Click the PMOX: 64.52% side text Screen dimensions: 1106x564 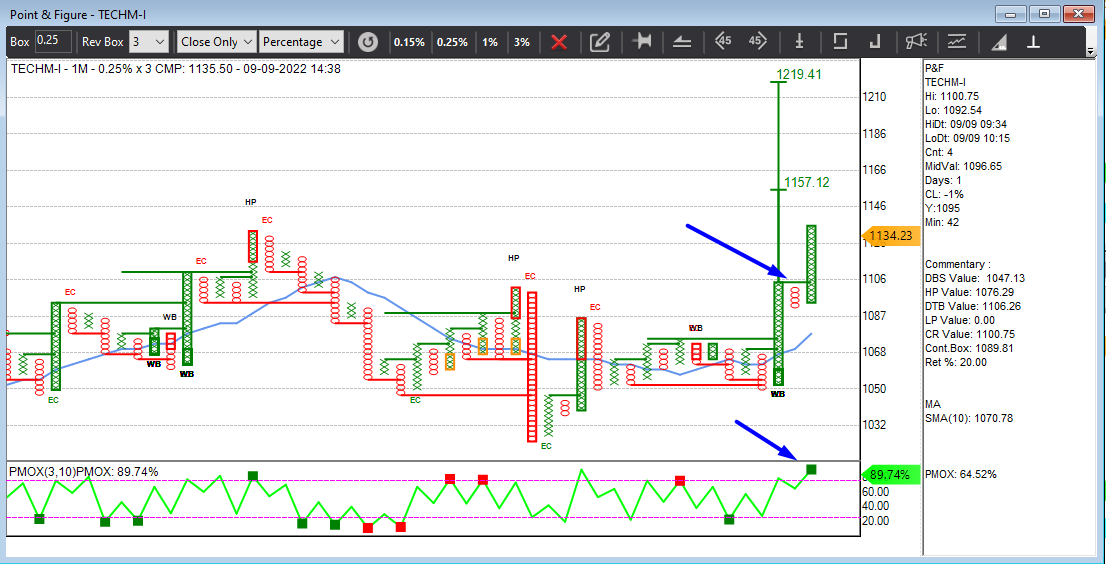961,474
